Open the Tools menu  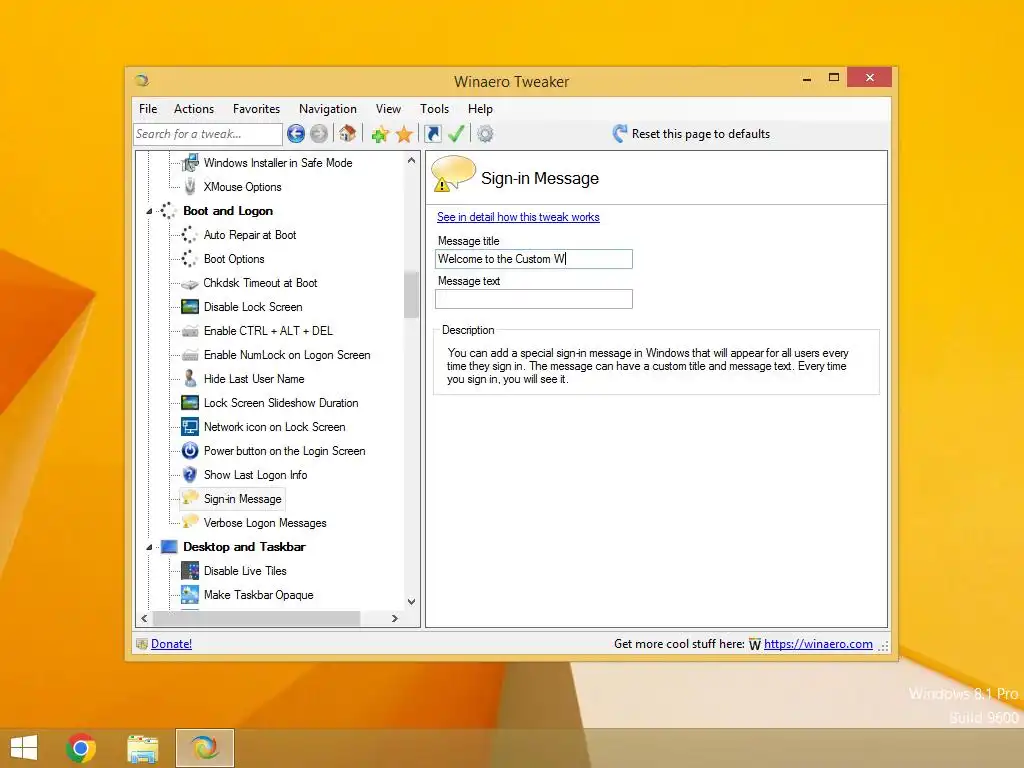coord(434,109)
